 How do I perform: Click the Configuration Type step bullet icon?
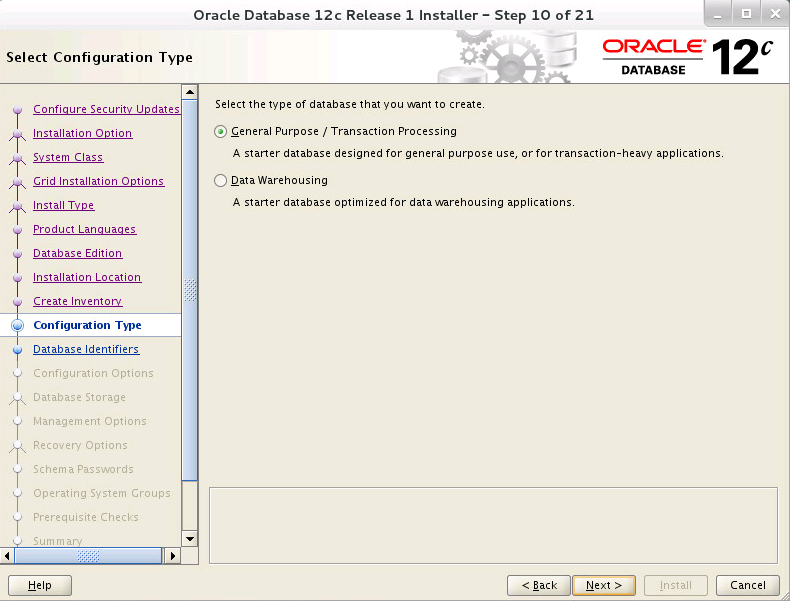pyautogui.click(x=18, y=325)
